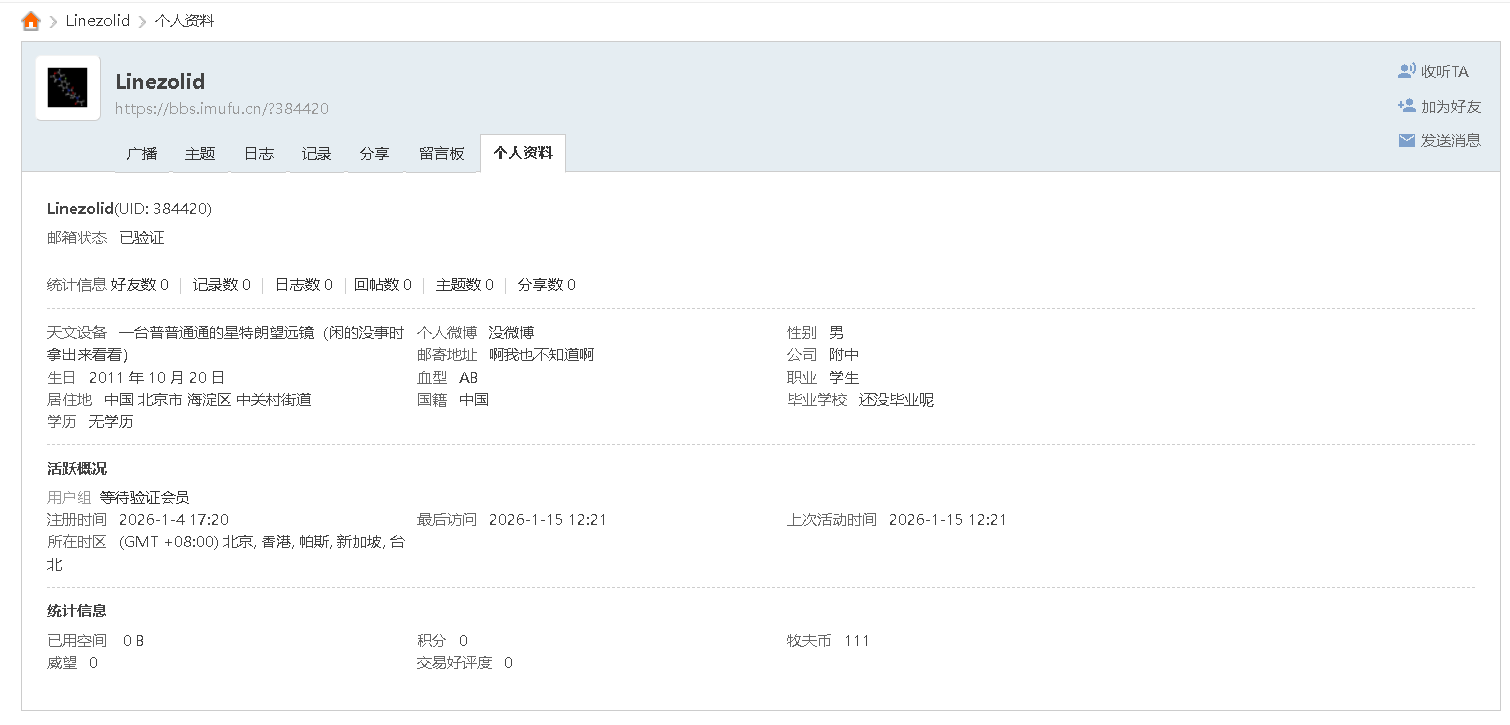Viewport: 1510px width, 725px height.
Task: Click the profile URL under the username
Action: click(x=222, y=108)
